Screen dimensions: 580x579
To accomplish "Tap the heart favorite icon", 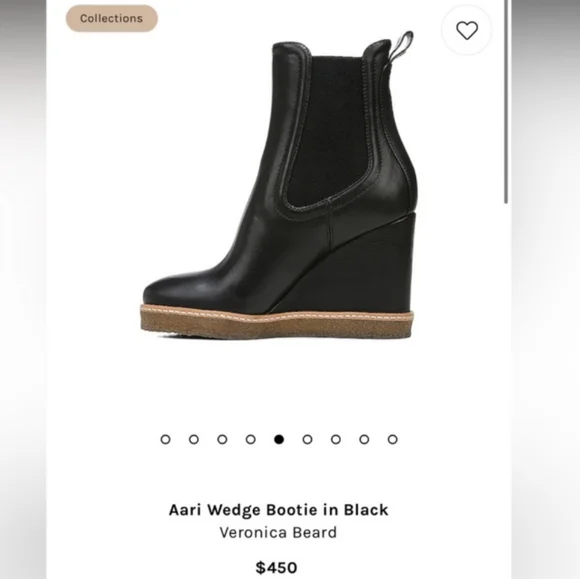I will click(466, 30).
